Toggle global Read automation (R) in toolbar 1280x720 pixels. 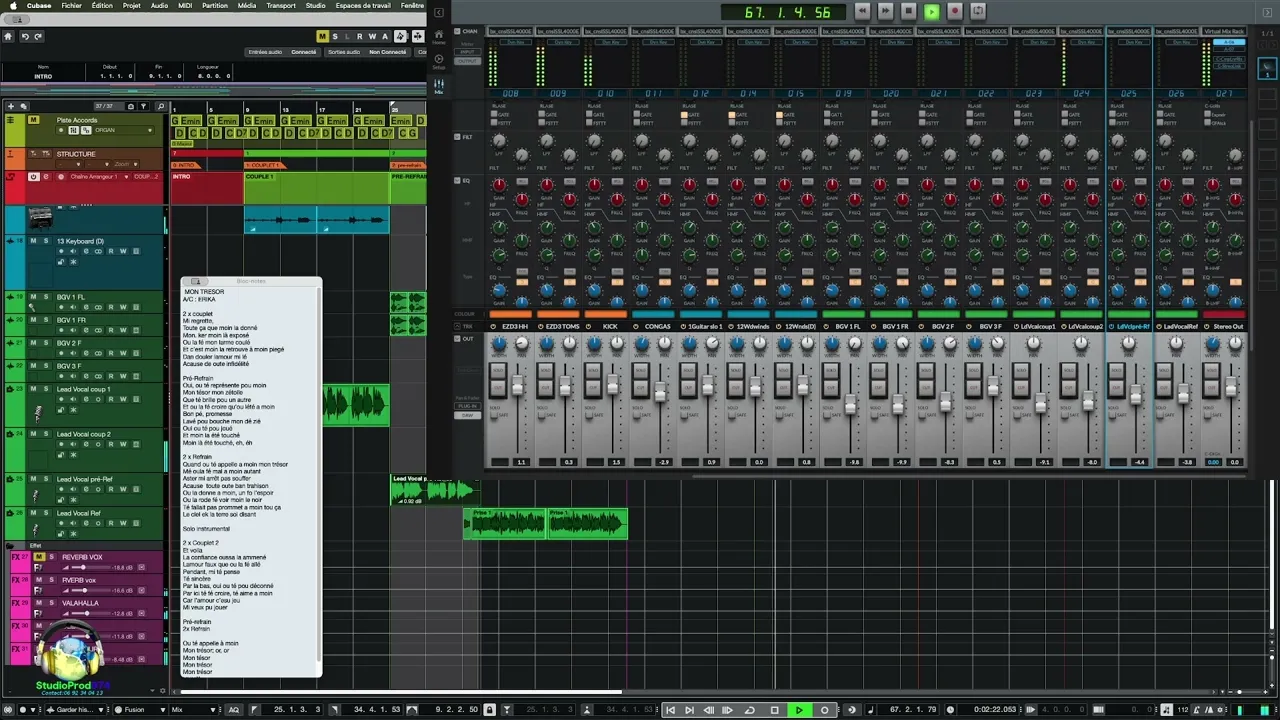click(x=359, y=36)
